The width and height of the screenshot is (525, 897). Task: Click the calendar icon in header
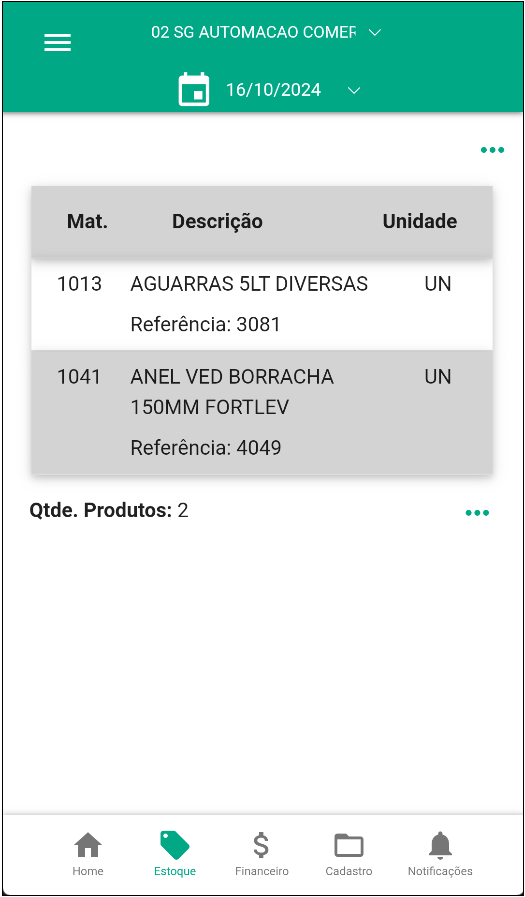click(x=194, y=90)
